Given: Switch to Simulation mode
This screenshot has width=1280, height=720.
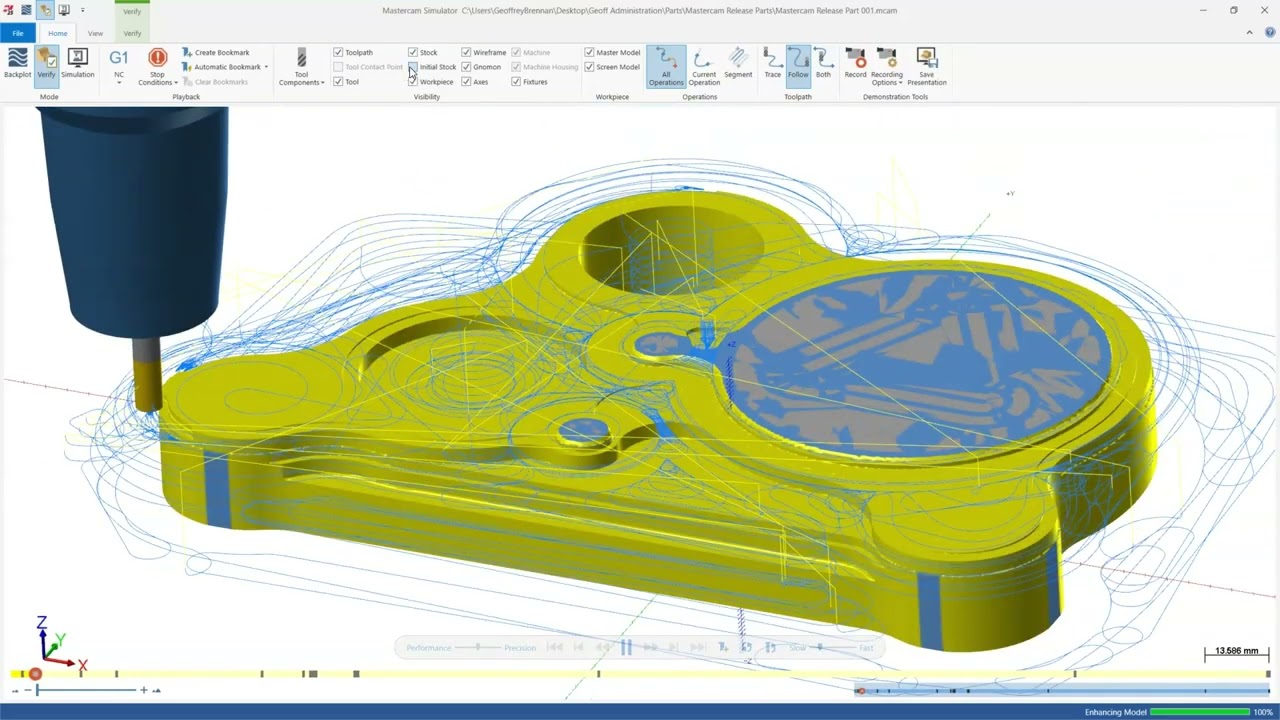Looking at the screenshot, I should (77, 63).
